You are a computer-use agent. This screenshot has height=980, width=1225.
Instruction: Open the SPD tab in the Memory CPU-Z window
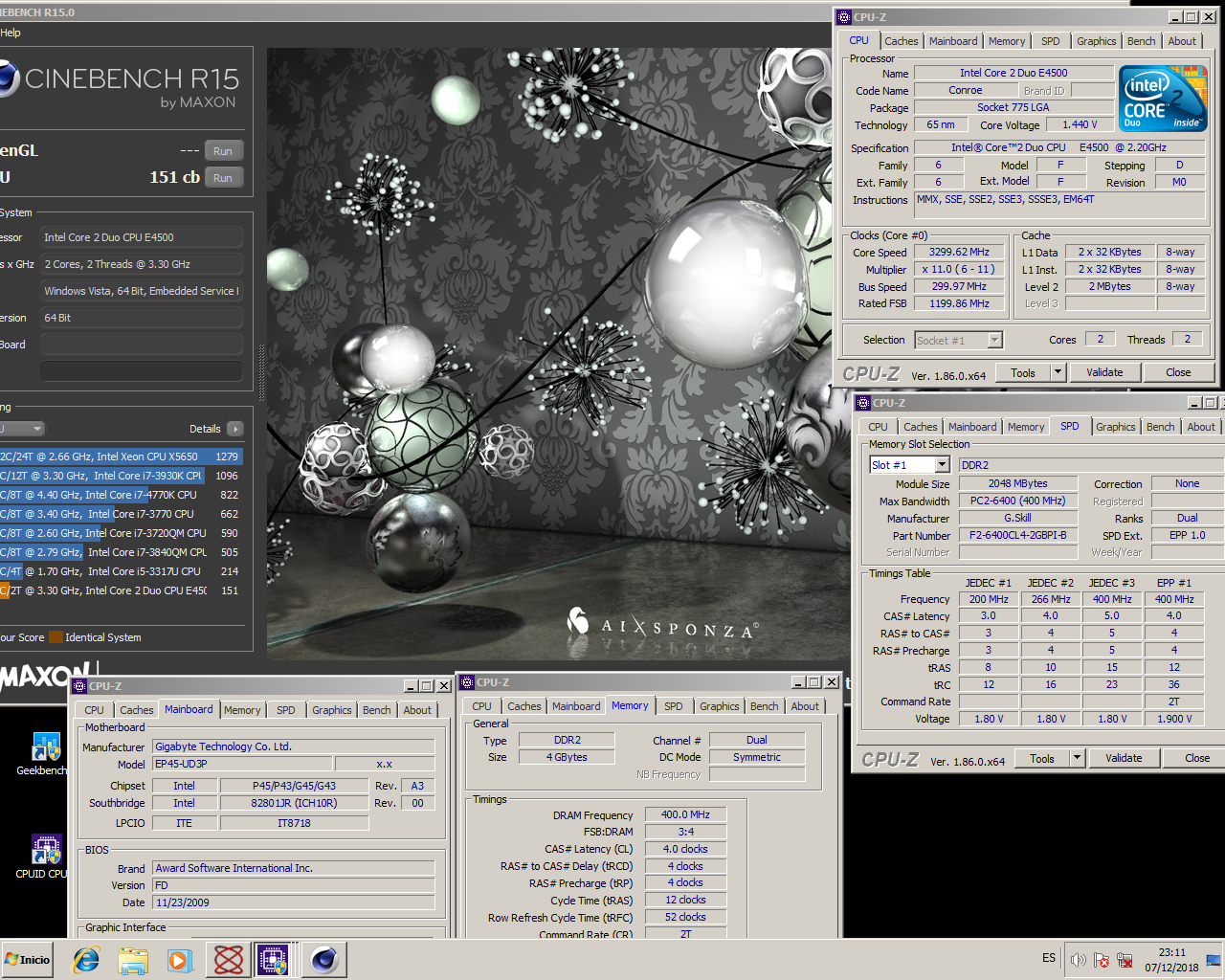[674, 706]
